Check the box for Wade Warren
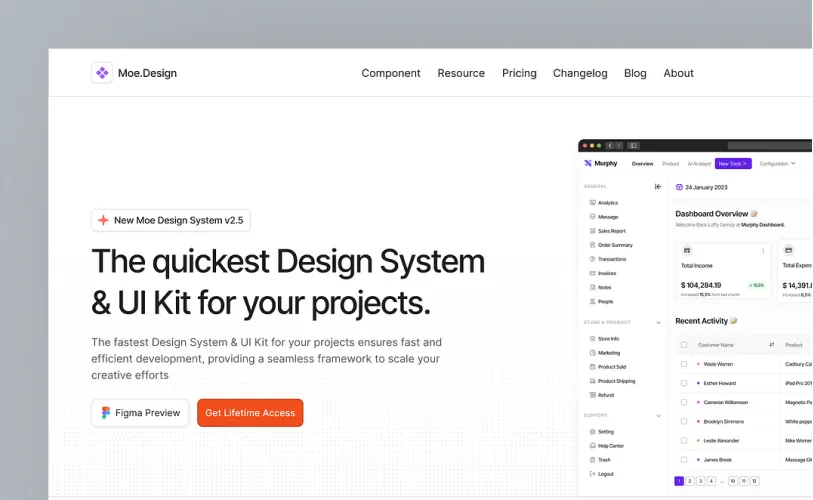Image resolution: width=813 pixels, height=500 pixels. click(684, 364)
